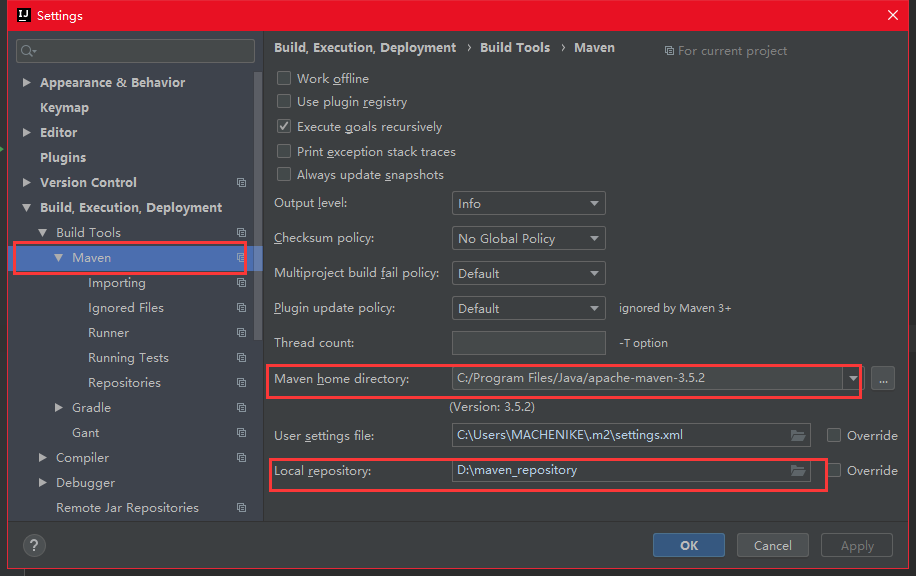Click the search magnifier icon in settings search

pyautogui.click(x=28, y=51)
